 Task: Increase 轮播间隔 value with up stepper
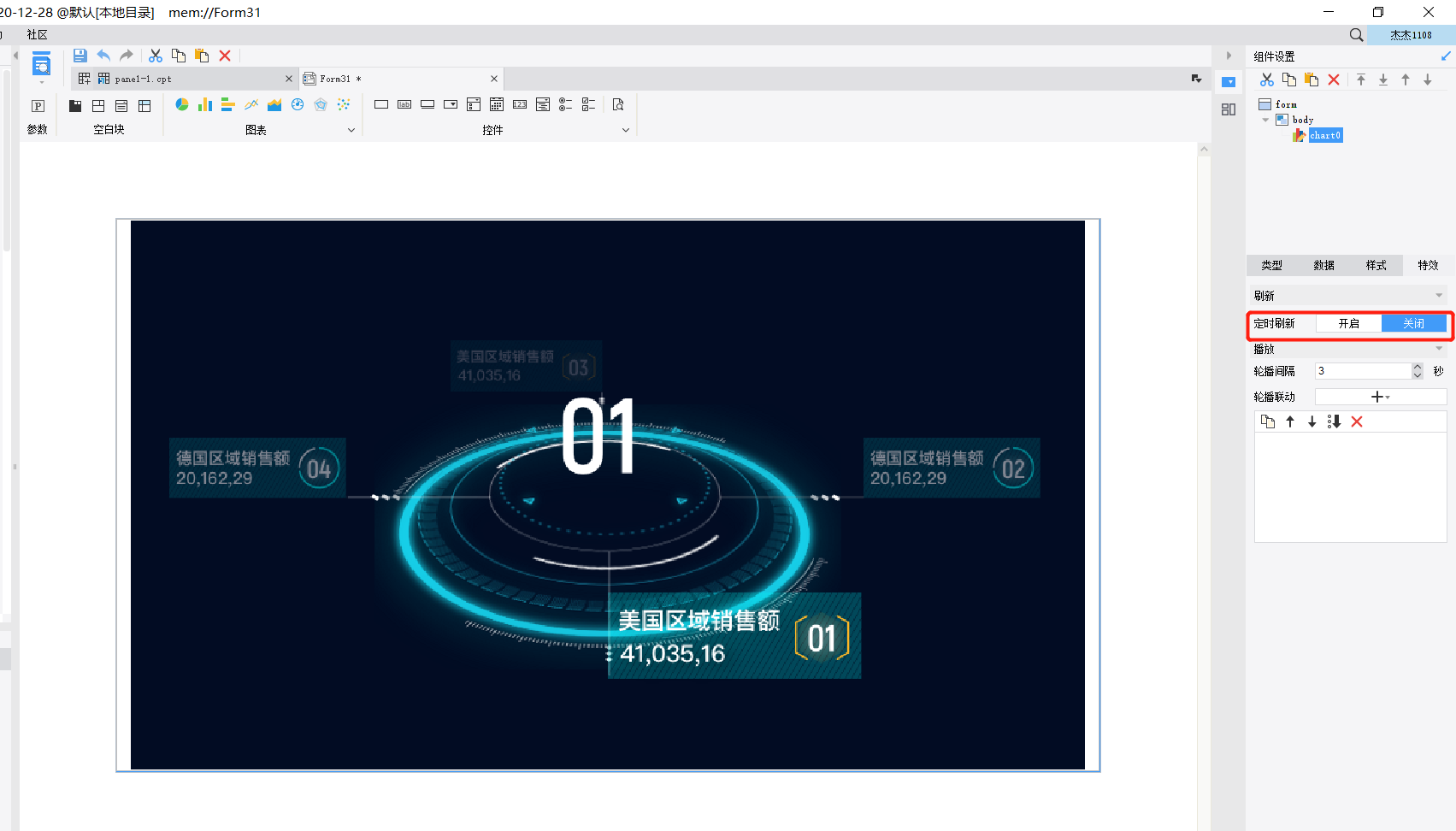click(x=1418, y=368)
